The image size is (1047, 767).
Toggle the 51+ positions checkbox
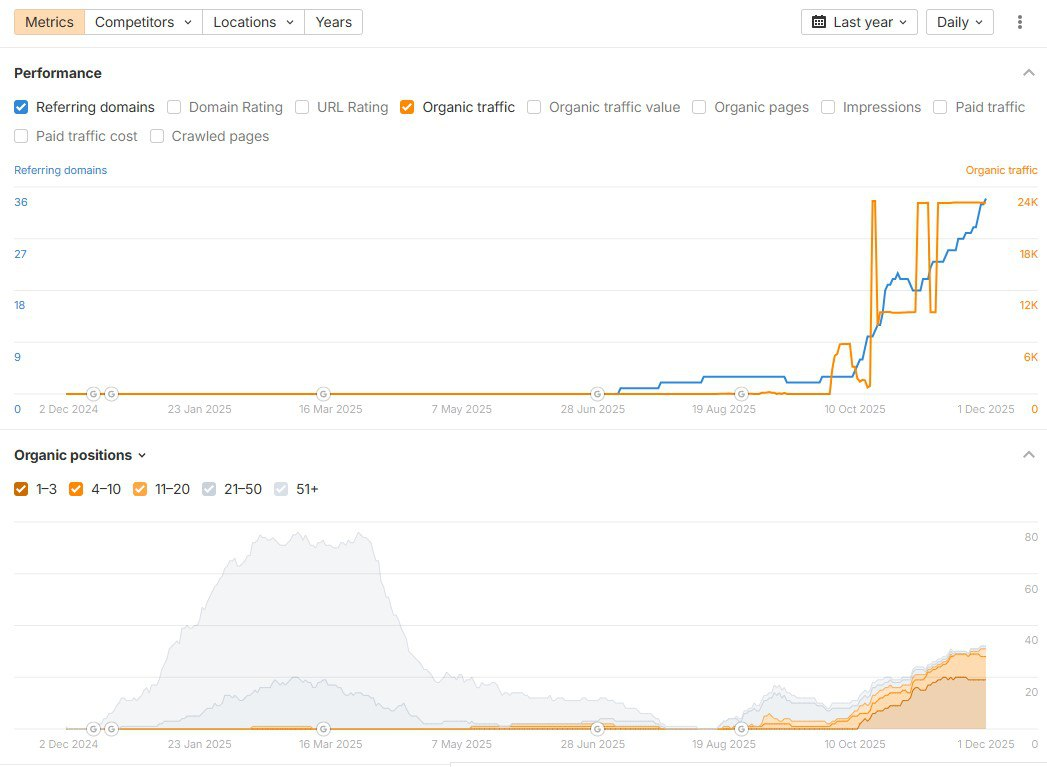click(281, 489)
